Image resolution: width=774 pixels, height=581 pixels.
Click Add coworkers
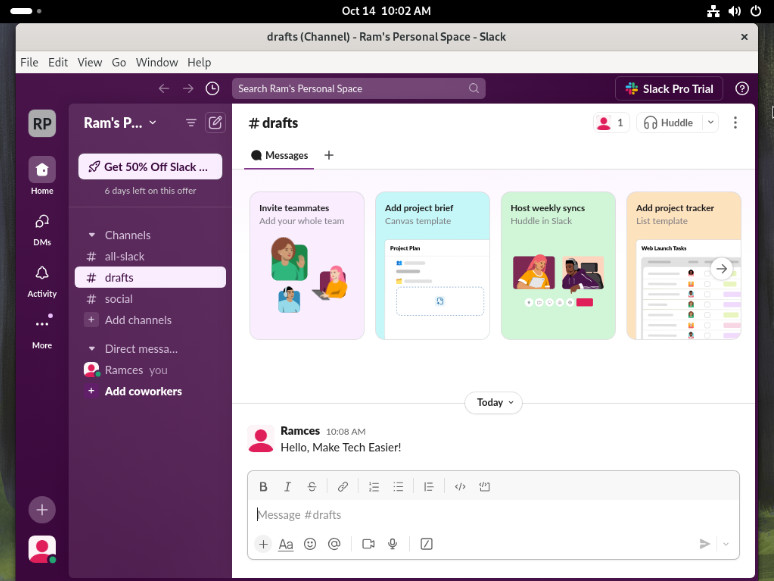click(x=150, y=391)
